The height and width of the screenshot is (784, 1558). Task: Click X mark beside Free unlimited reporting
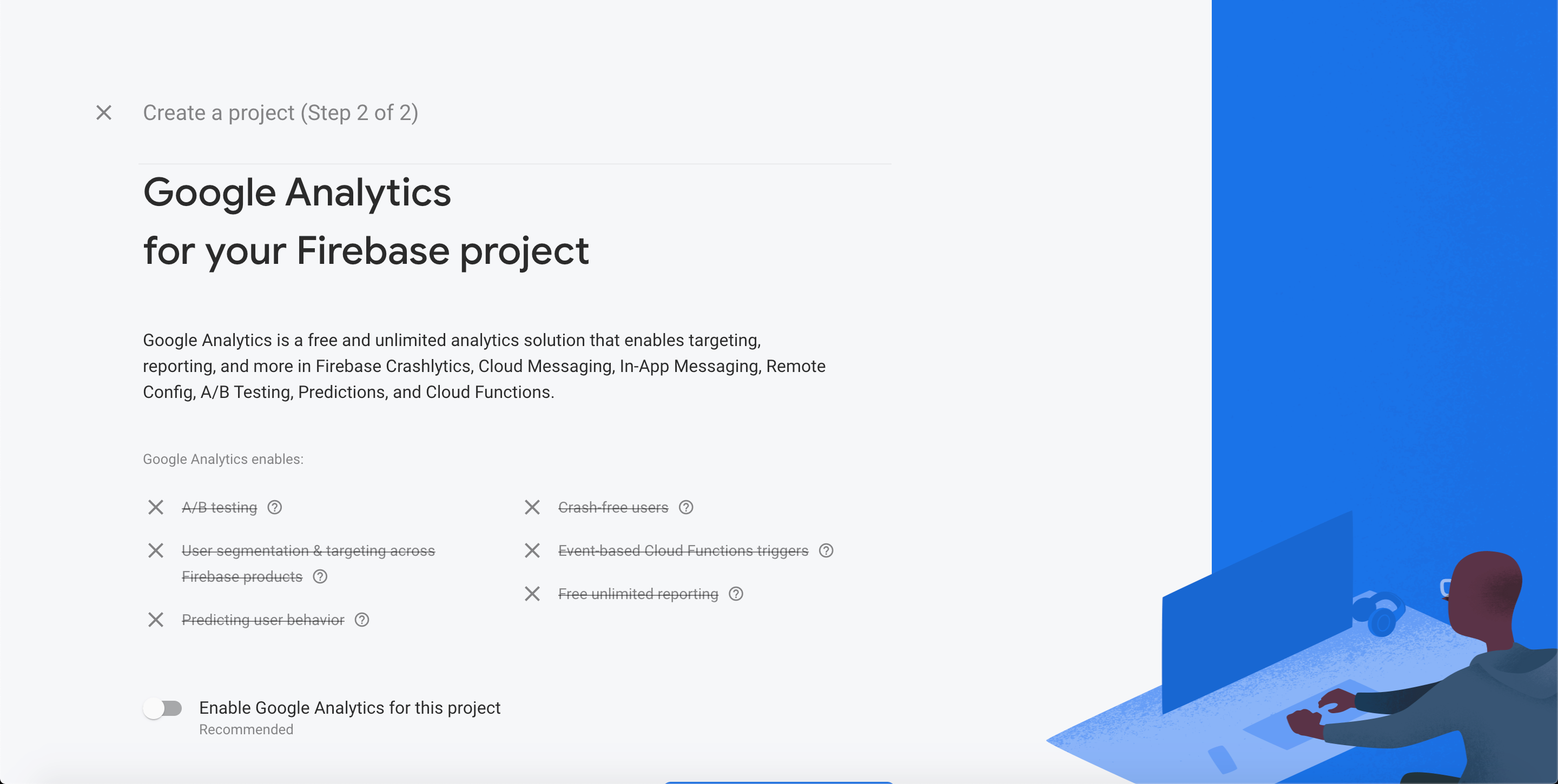point(532,594)
